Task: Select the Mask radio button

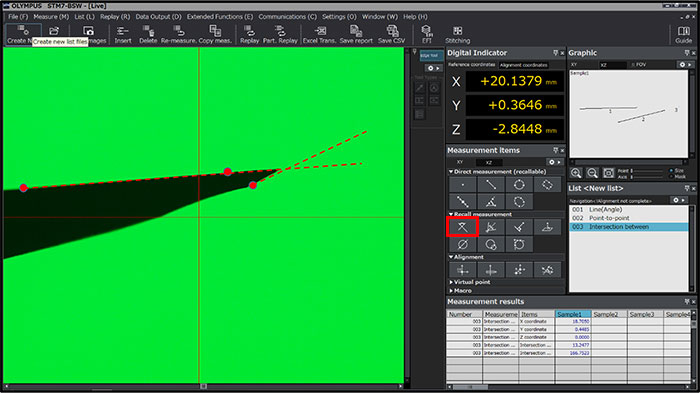Action: 671,176
